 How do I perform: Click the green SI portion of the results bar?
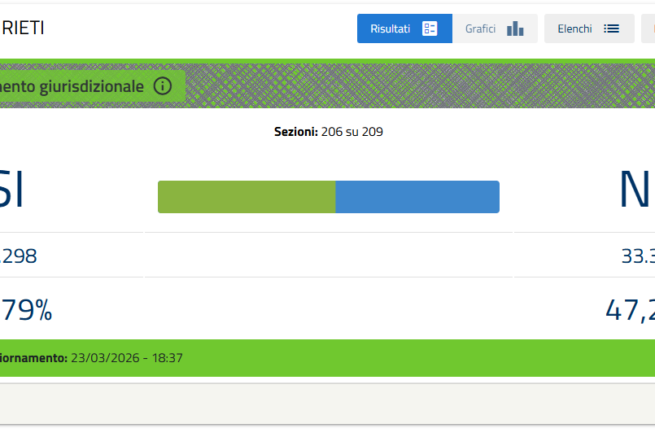point(246,197)
